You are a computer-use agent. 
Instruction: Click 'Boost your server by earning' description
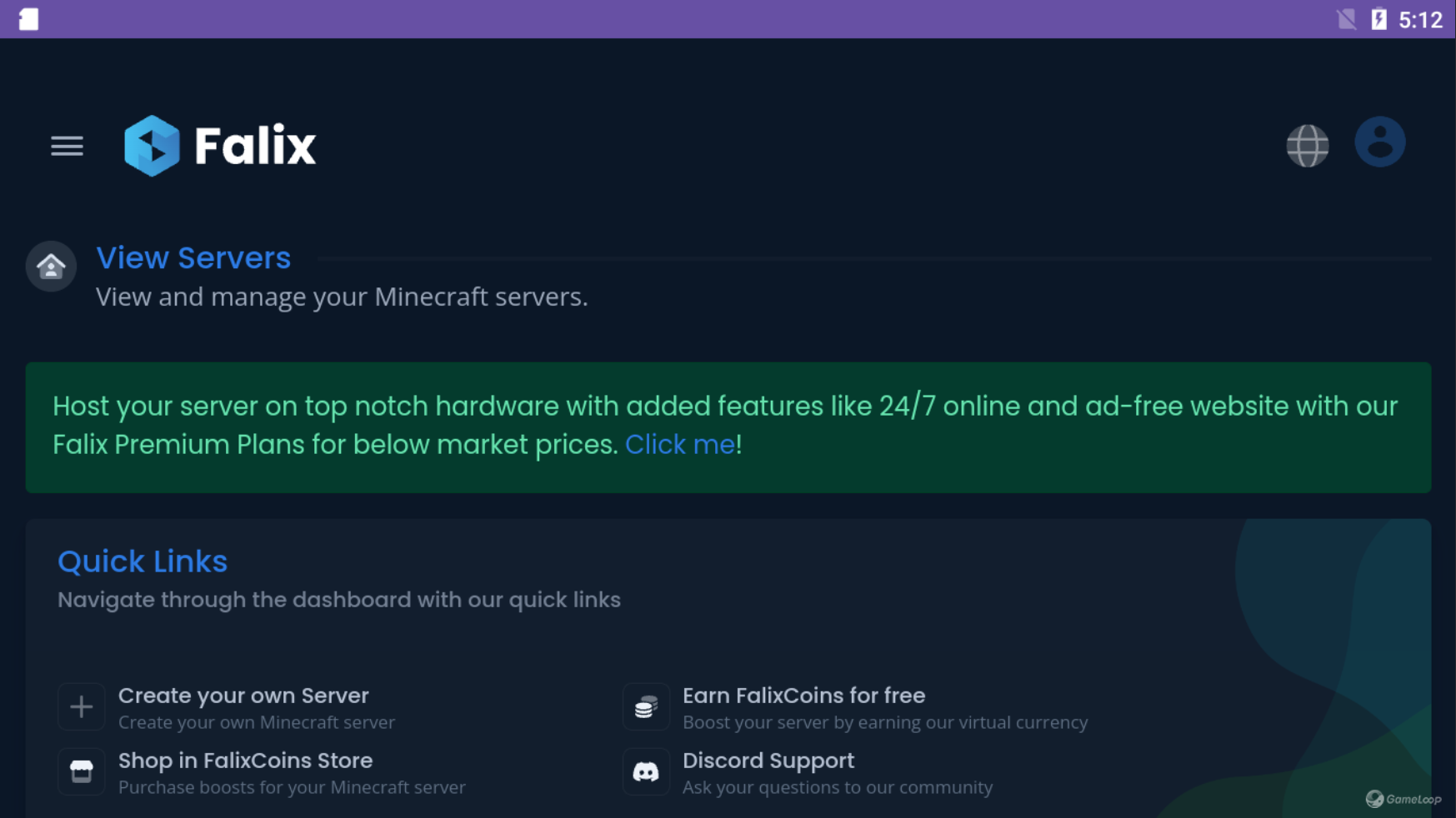pyautogui.click(x=885, y=722)
